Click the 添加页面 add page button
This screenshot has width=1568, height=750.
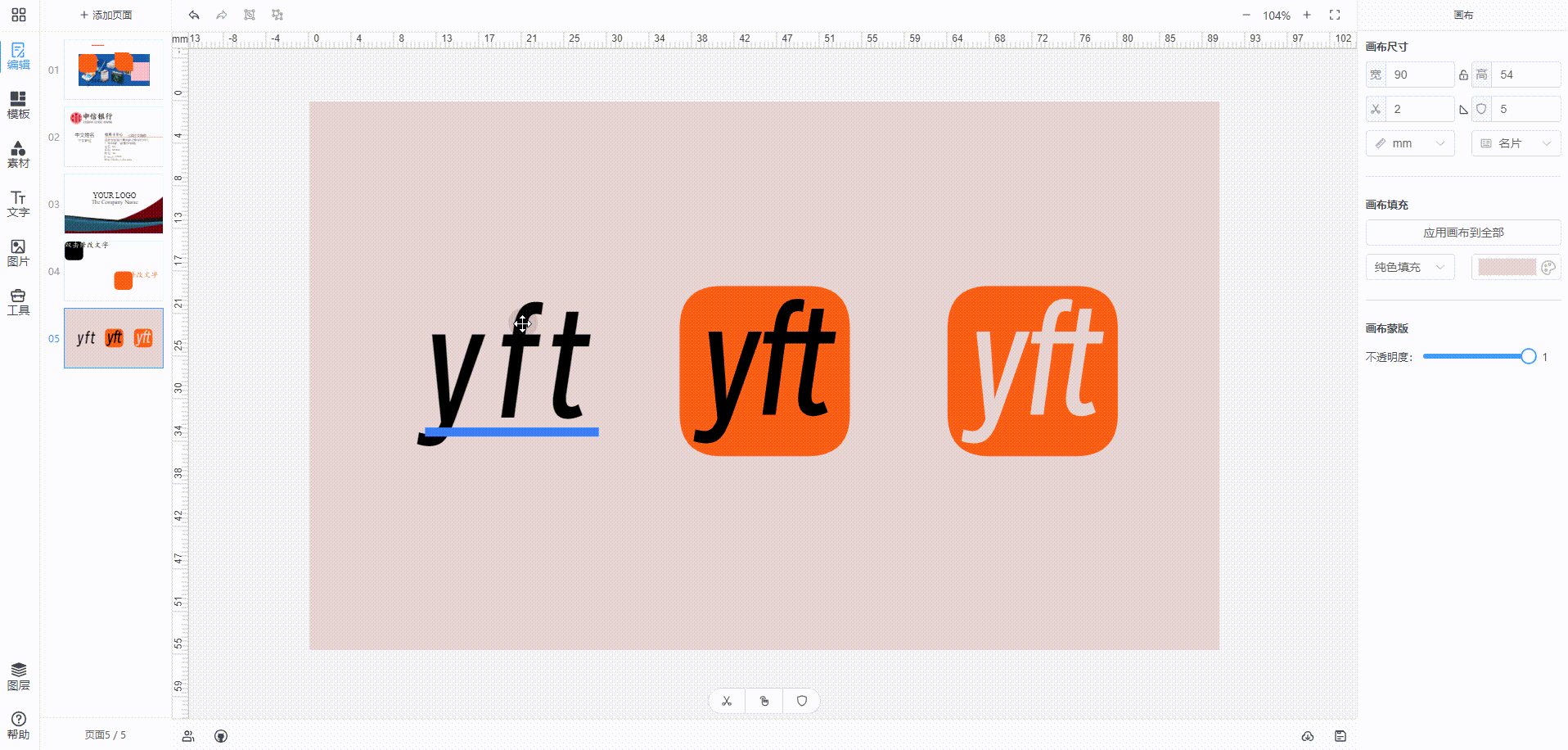[106, 15]
